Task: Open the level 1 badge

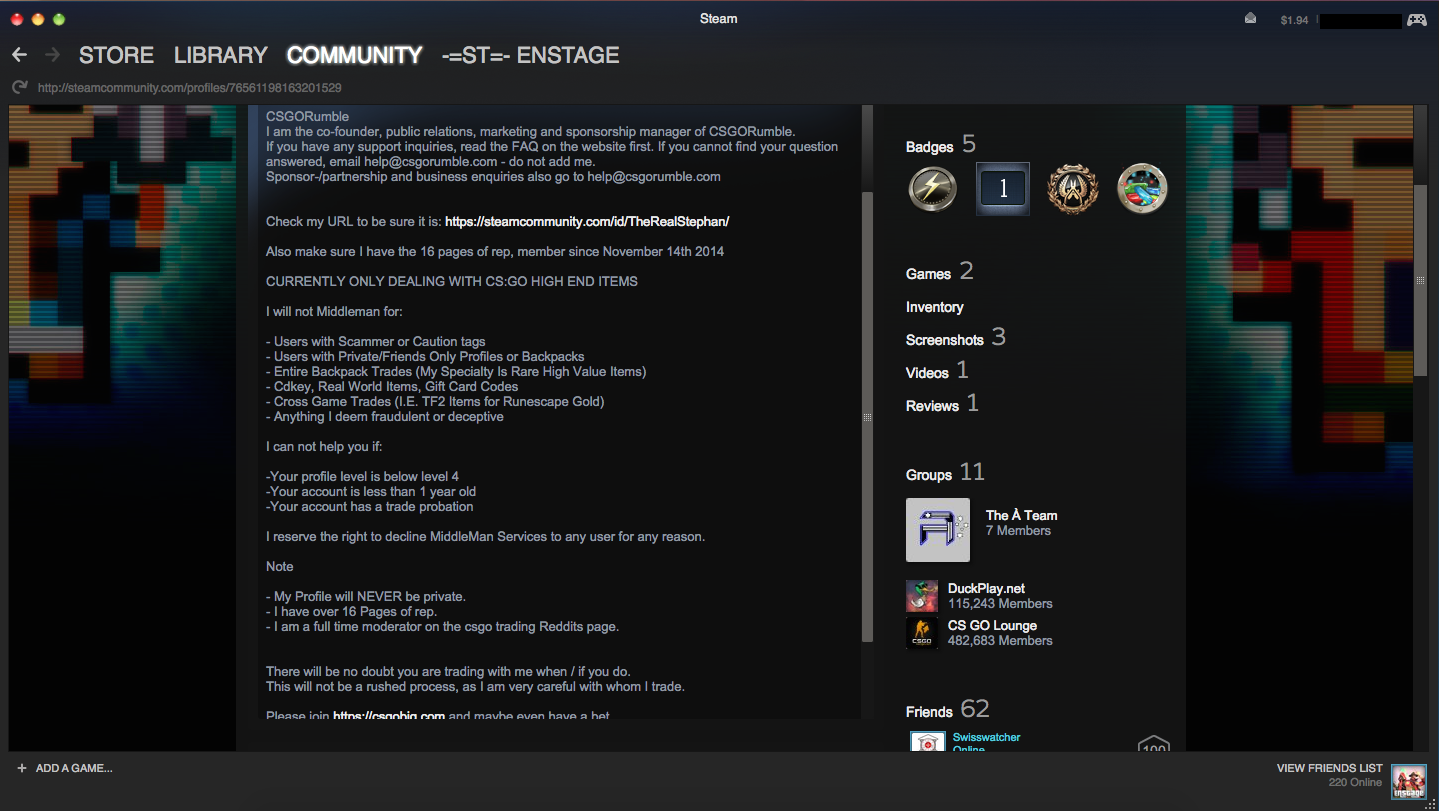Action: point(1002,189)
